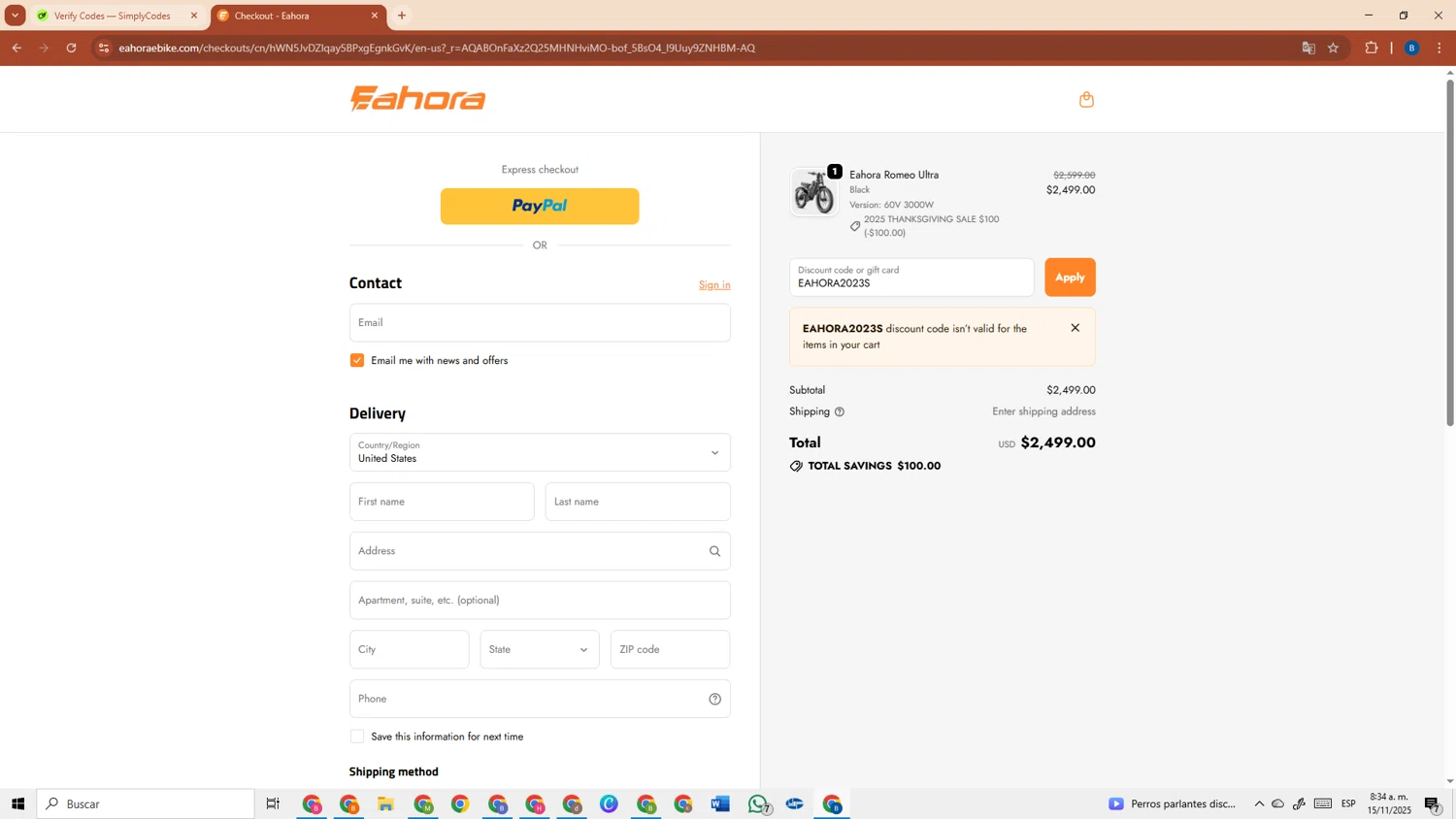Viewport: 1456px width, 819px height.
Task: Open the notification center icon
Action: click(x=1432, y=803)
